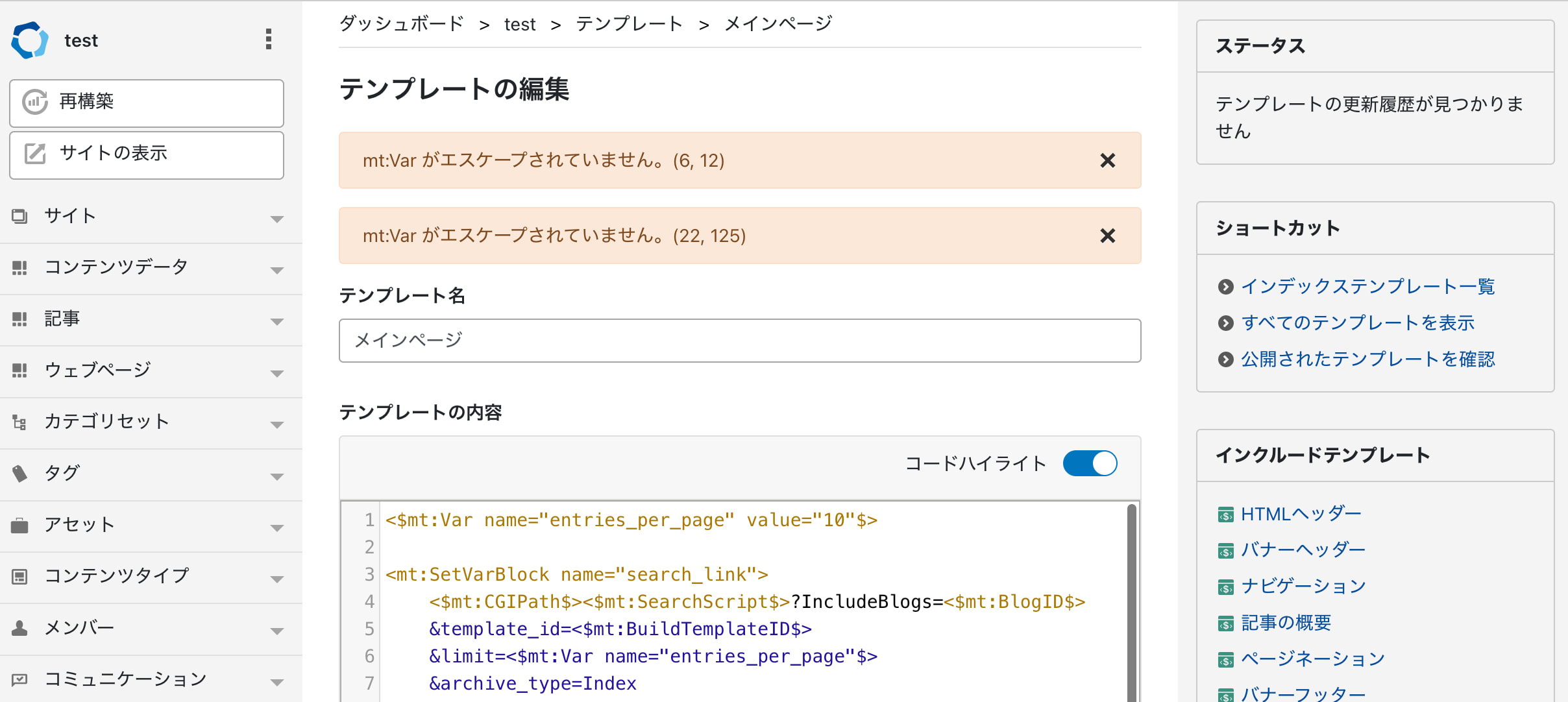Click the 再構築 rebuild button
The image size is (1568, 702).
(x=147, y=103)
